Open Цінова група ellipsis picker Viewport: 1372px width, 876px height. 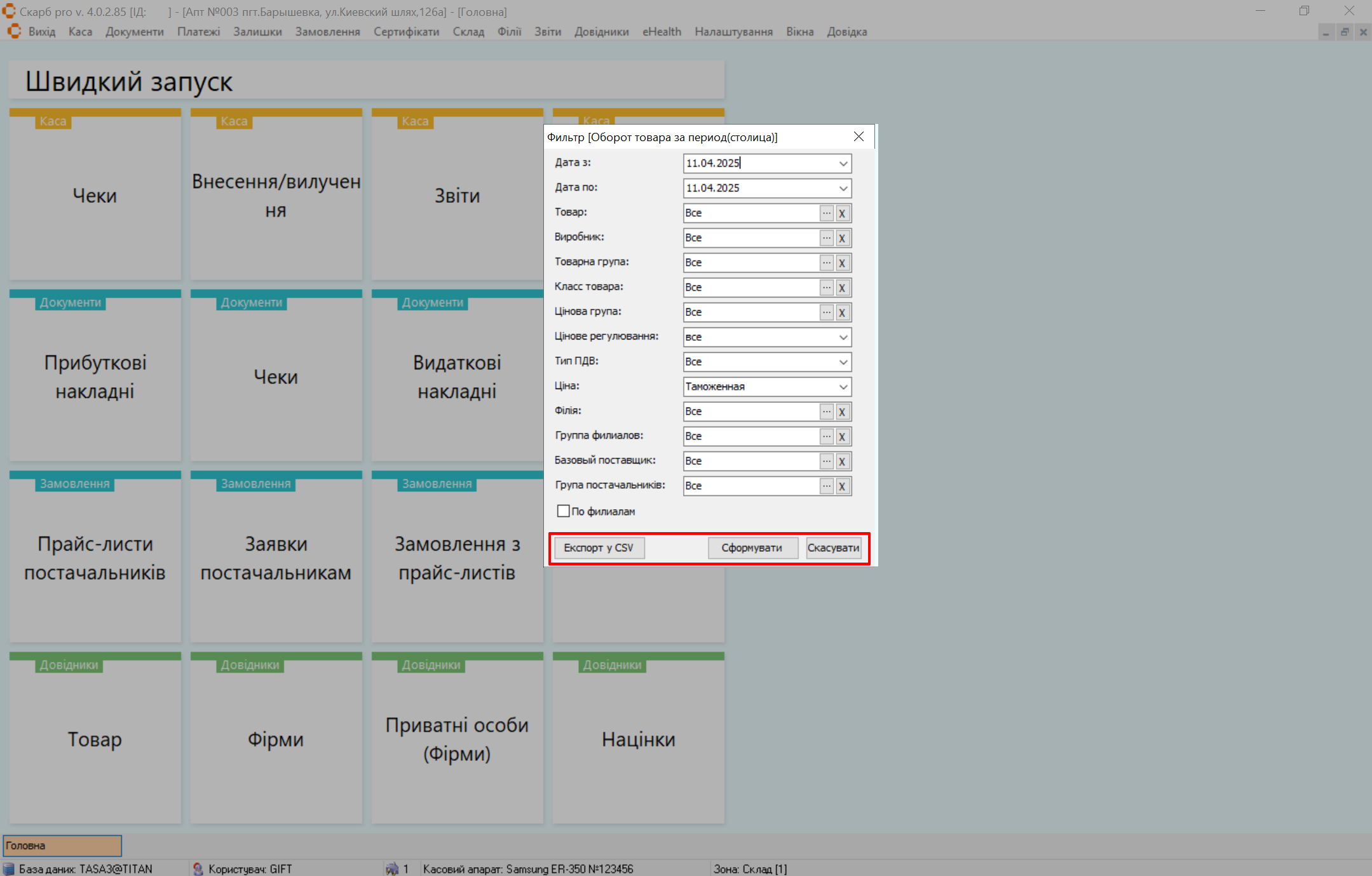pyautogui.click(x=826, y=312)
